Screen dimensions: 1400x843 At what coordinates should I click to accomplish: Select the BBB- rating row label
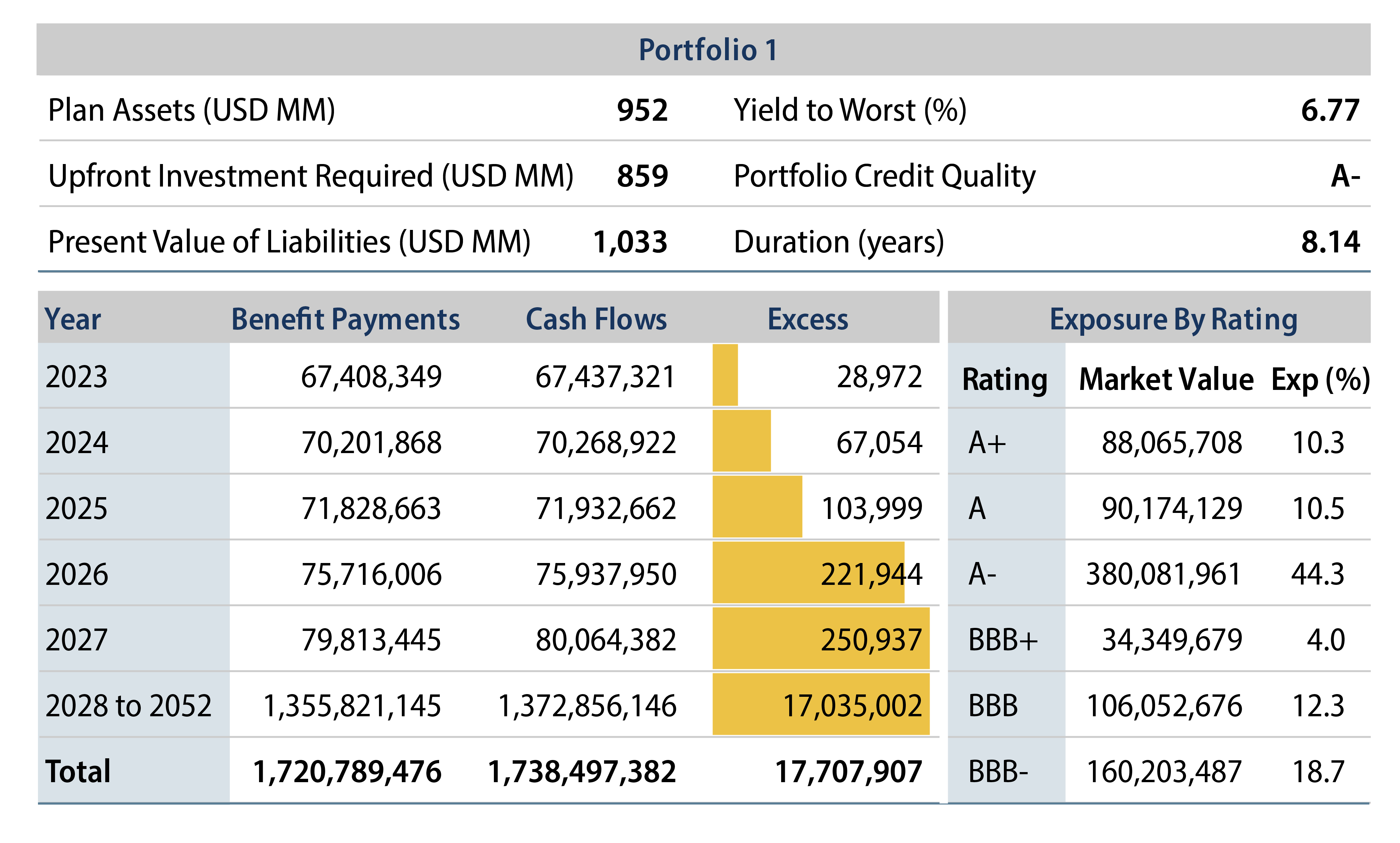click(999, 772)
